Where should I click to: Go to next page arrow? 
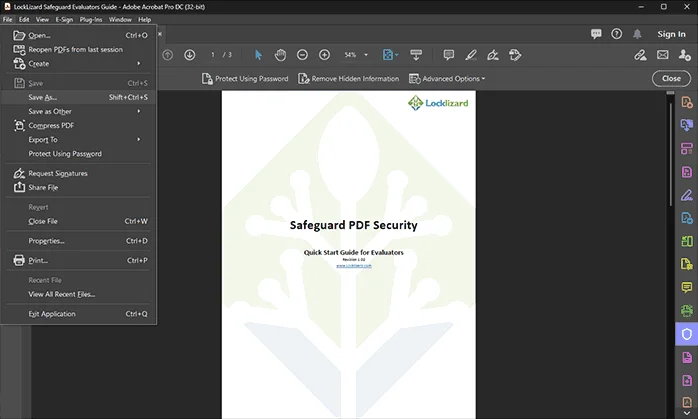pyautogui.click(x=188, y=54)
